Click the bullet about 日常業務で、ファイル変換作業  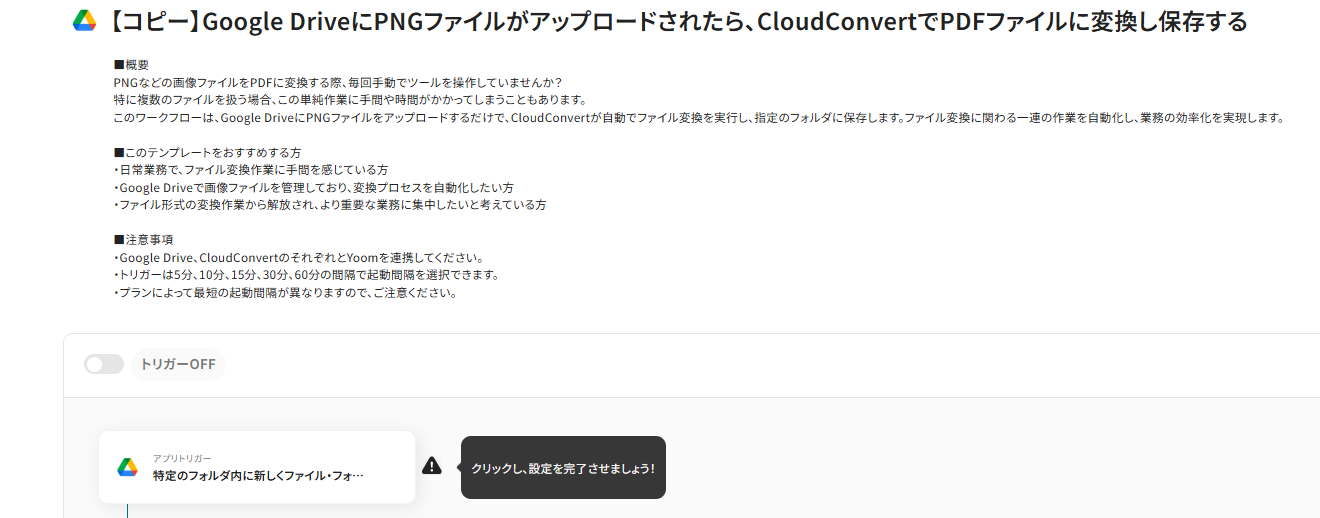pos(251,170)
